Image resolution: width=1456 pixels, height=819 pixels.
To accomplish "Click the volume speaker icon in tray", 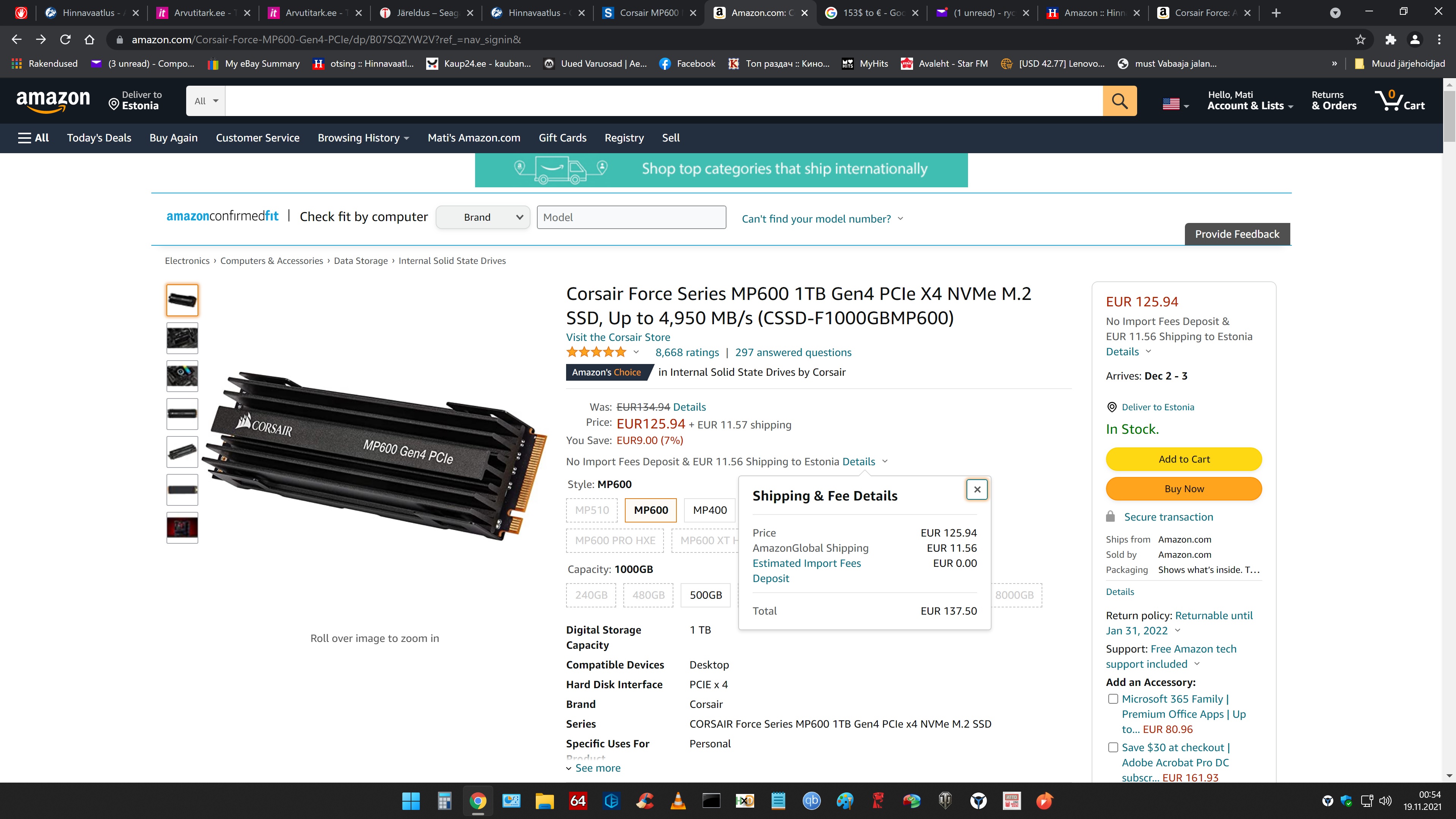I will [x=1385, y=801].
